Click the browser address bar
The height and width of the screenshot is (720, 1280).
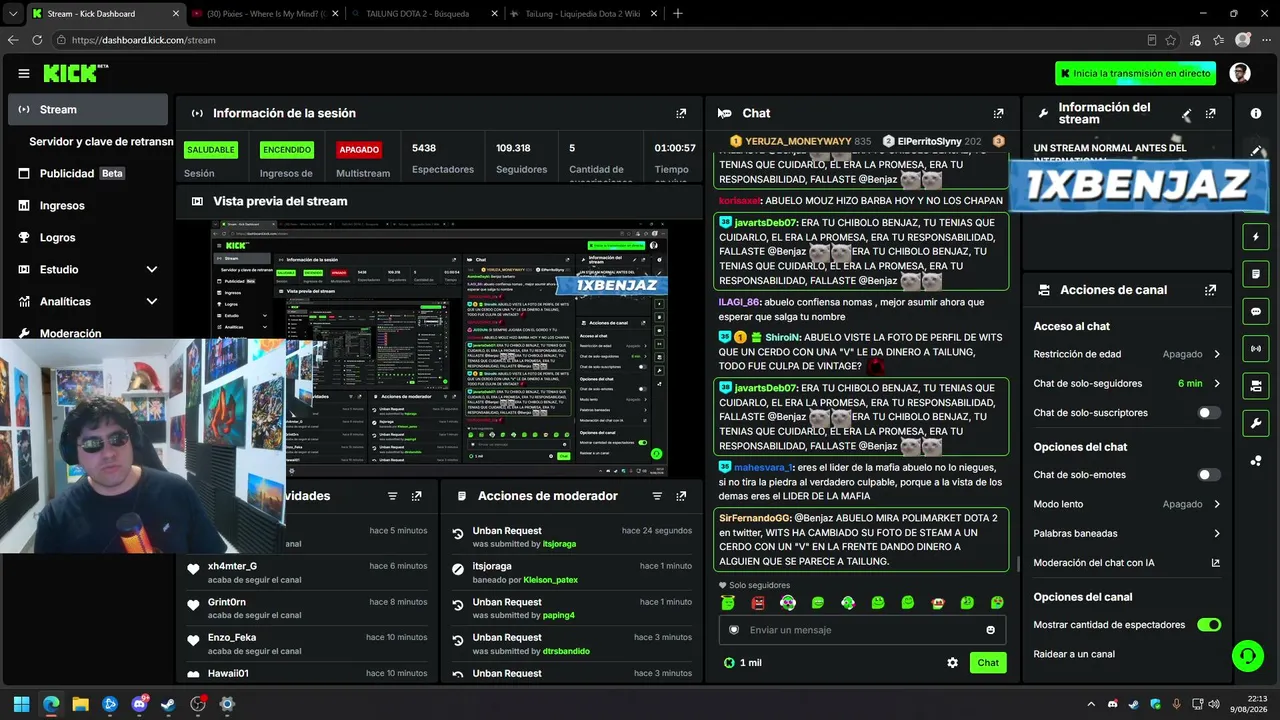[600, 40]
